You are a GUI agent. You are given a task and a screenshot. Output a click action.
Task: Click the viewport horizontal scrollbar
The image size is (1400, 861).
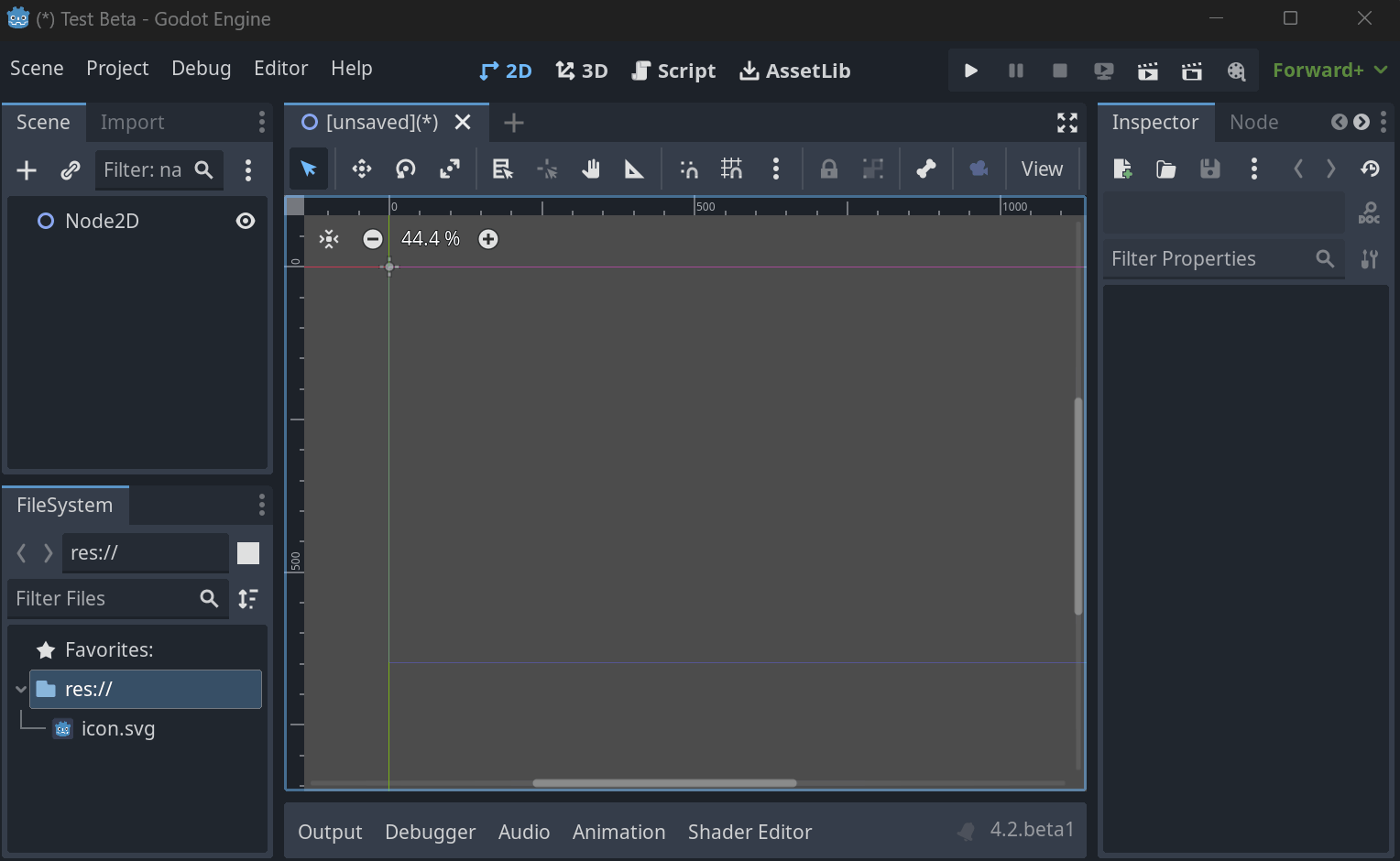(663, 783)
